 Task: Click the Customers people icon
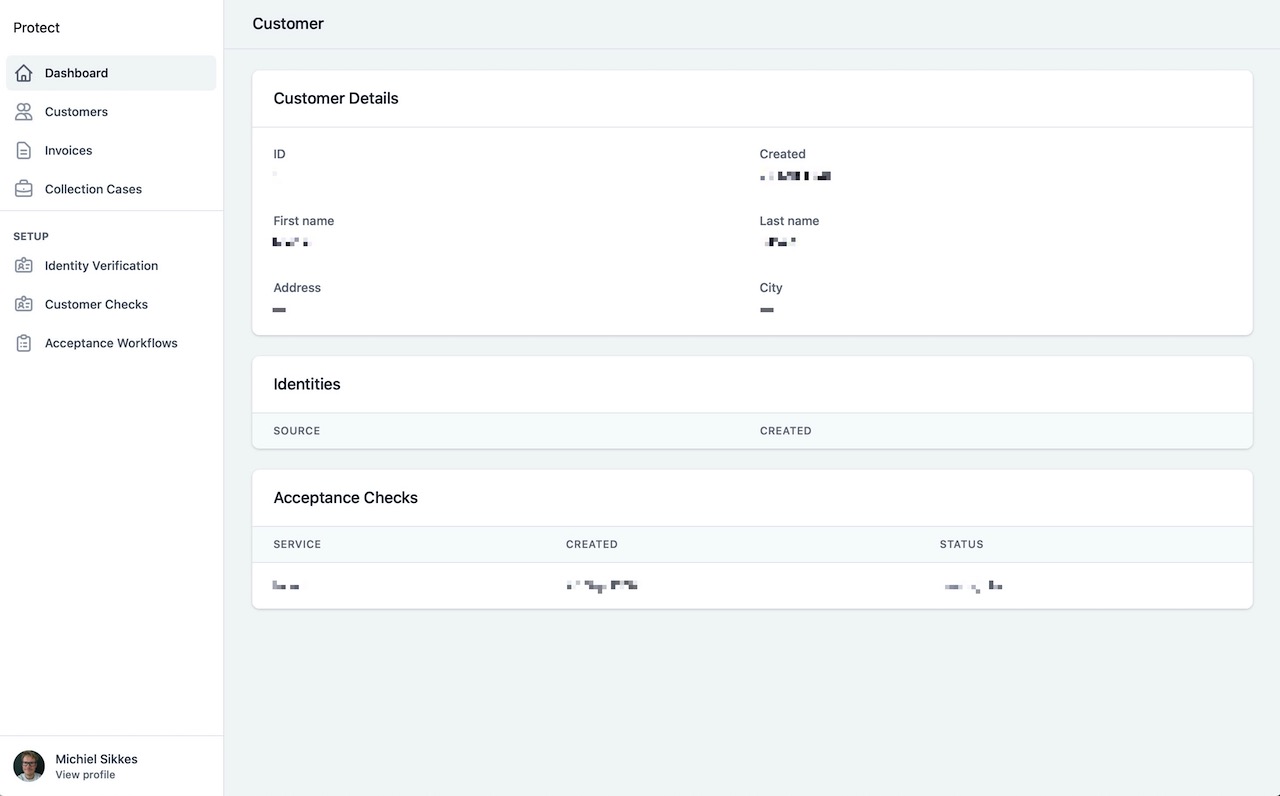tap(24, 112)
